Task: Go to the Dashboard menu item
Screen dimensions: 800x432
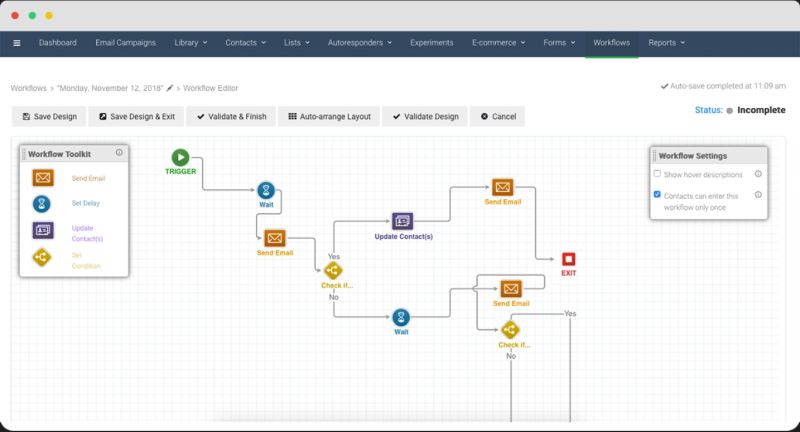Action: point(58,43)
